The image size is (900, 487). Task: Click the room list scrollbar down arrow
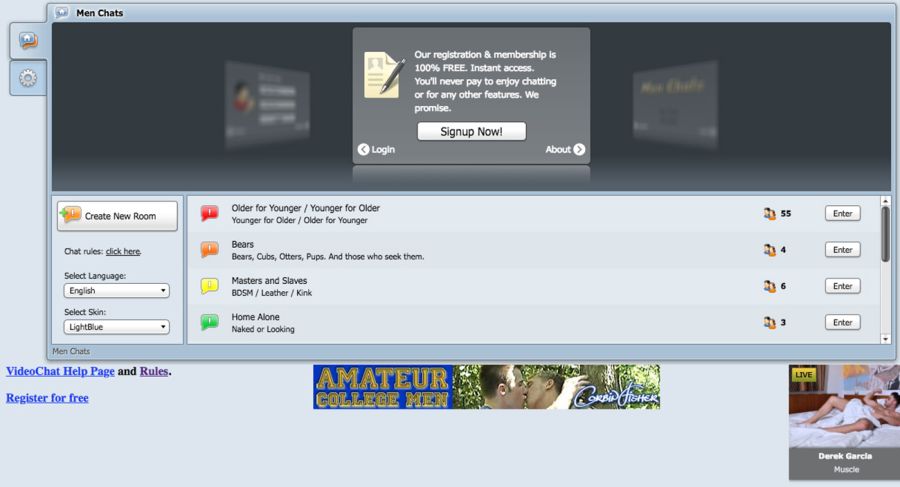[885, 339]
